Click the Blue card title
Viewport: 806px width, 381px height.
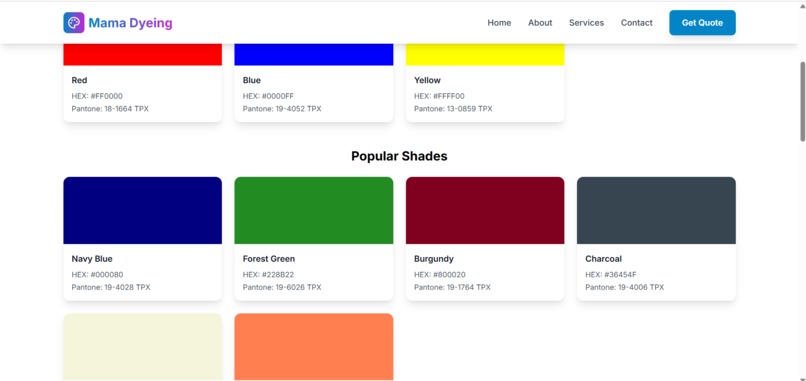click(251, 80)
